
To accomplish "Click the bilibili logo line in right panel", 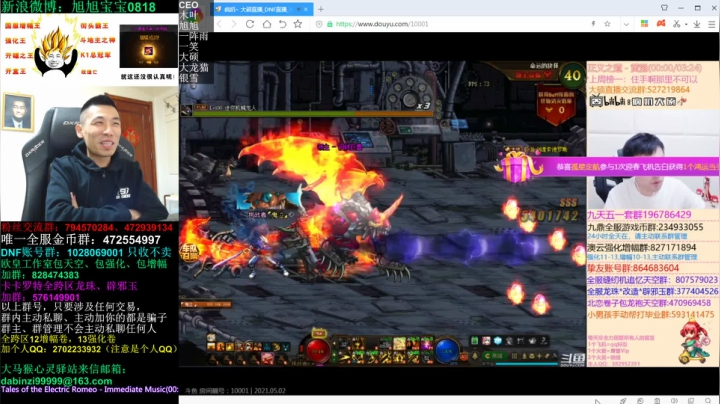I will pyautogui.click(x=638, y=101).
